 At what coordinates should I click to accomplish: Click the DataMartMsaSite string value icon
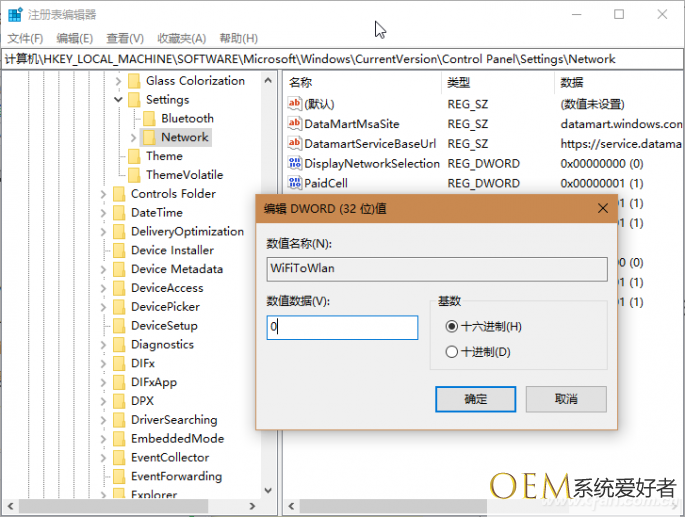point(295,124)
